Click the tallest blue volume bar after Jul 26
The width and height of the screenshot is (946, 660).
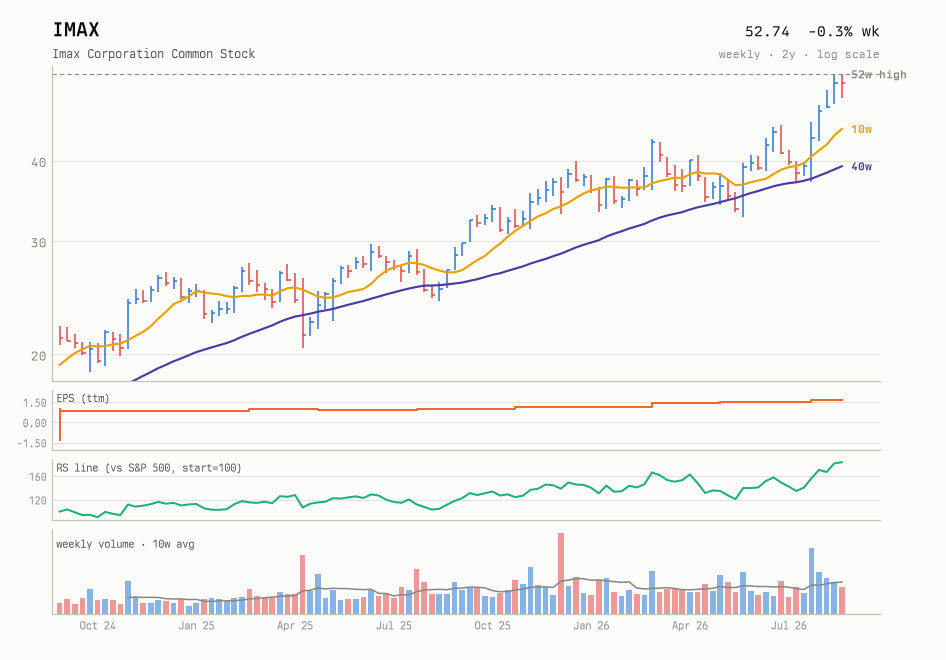click(811, 581)
